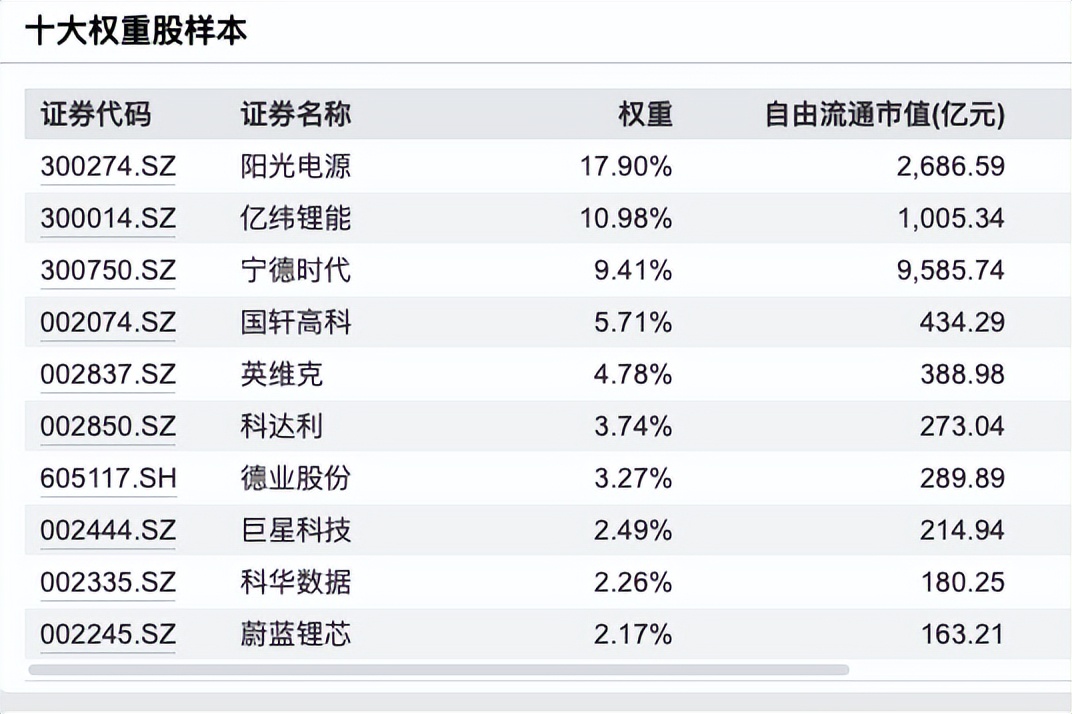Click the 证券代码 column header
Image resolution: width=1072 pixels, height=714 pixels.
click(x=96, y=115)
